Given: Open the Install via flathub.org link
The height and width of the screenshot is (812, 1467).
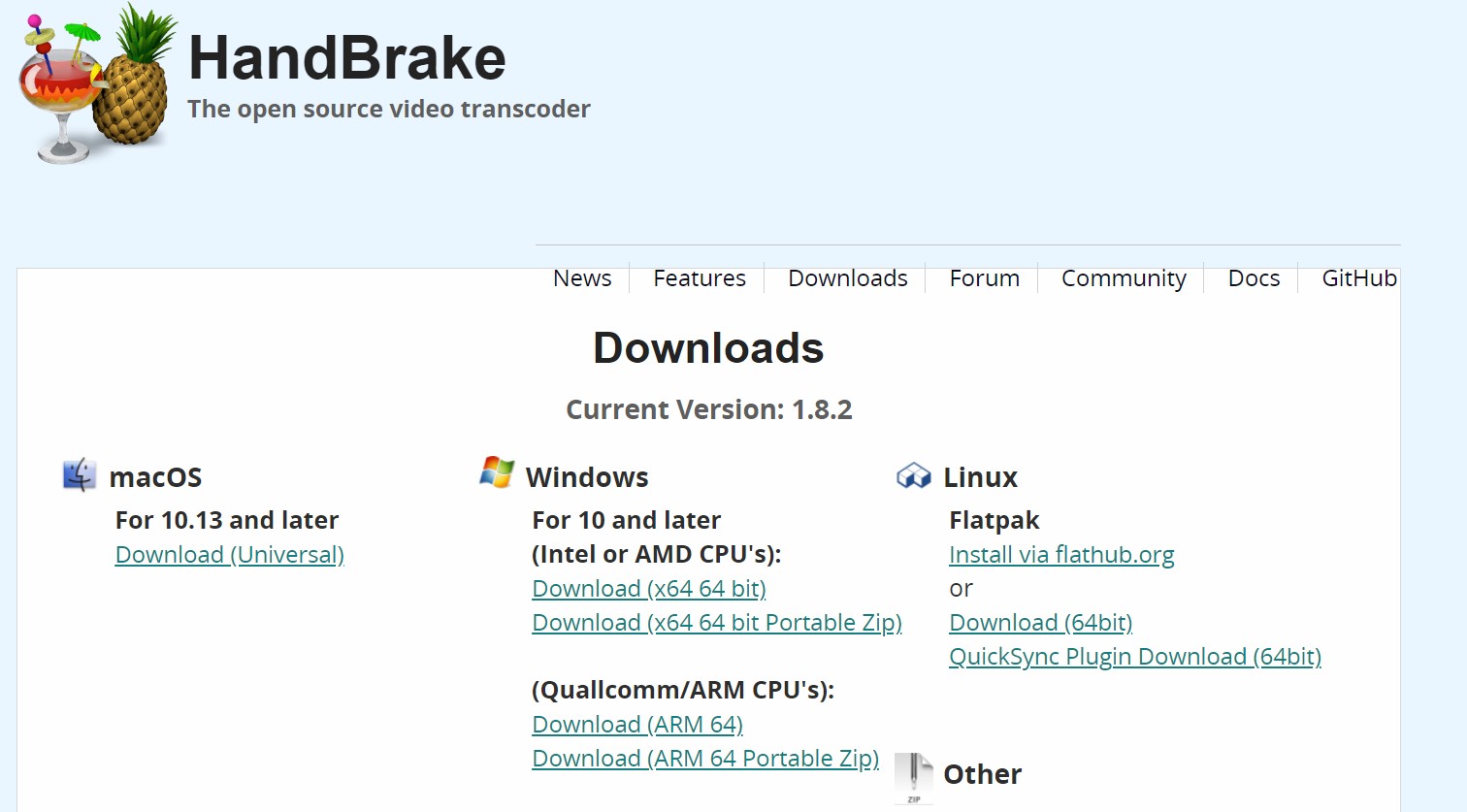Looking at the screenshot, I should (x=1061, y=555).
